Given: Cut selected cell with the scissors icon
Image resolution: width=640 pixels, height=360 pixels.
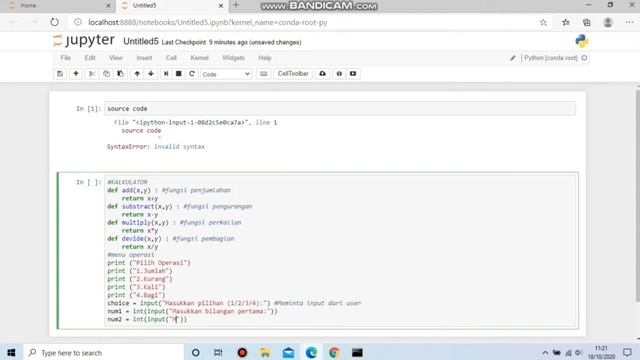Looking at the screenshot, I should pyautogui.click(x=92, y=74).
